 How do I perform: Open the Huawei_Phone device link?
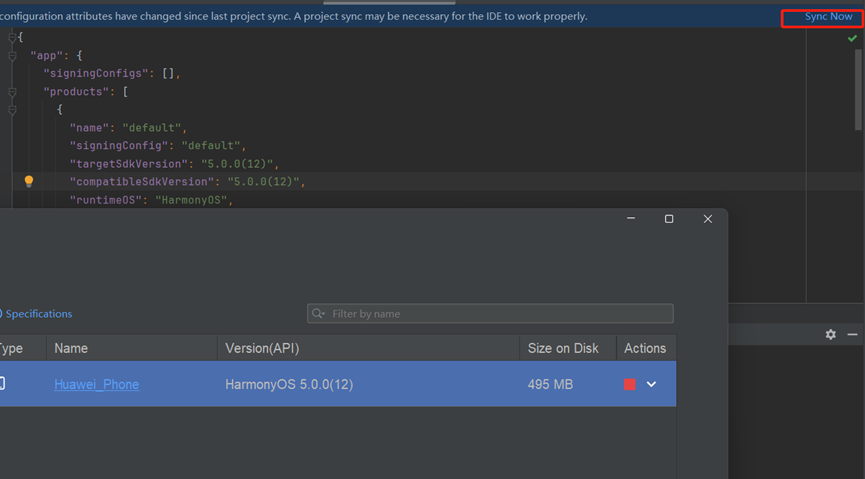(97, 385)
